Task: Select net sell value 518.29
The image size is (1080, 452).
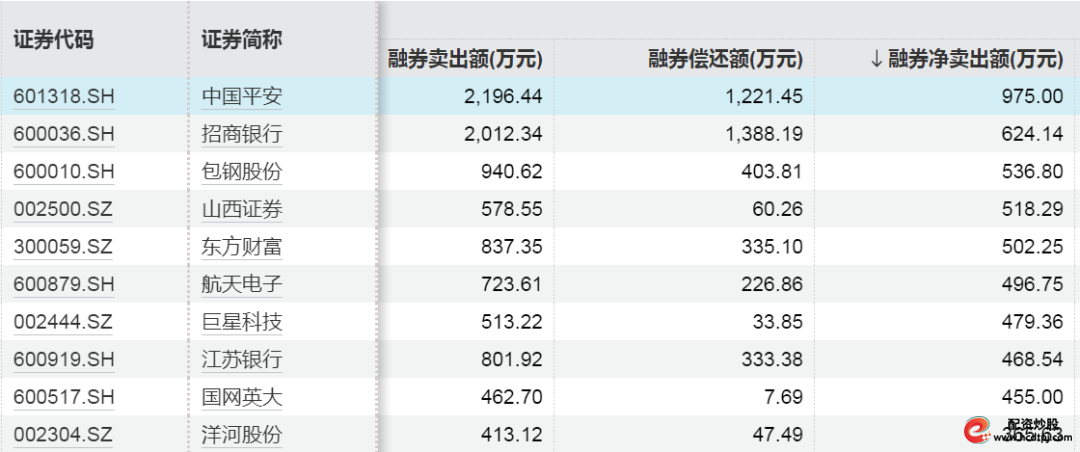Action: (1032, 209)
